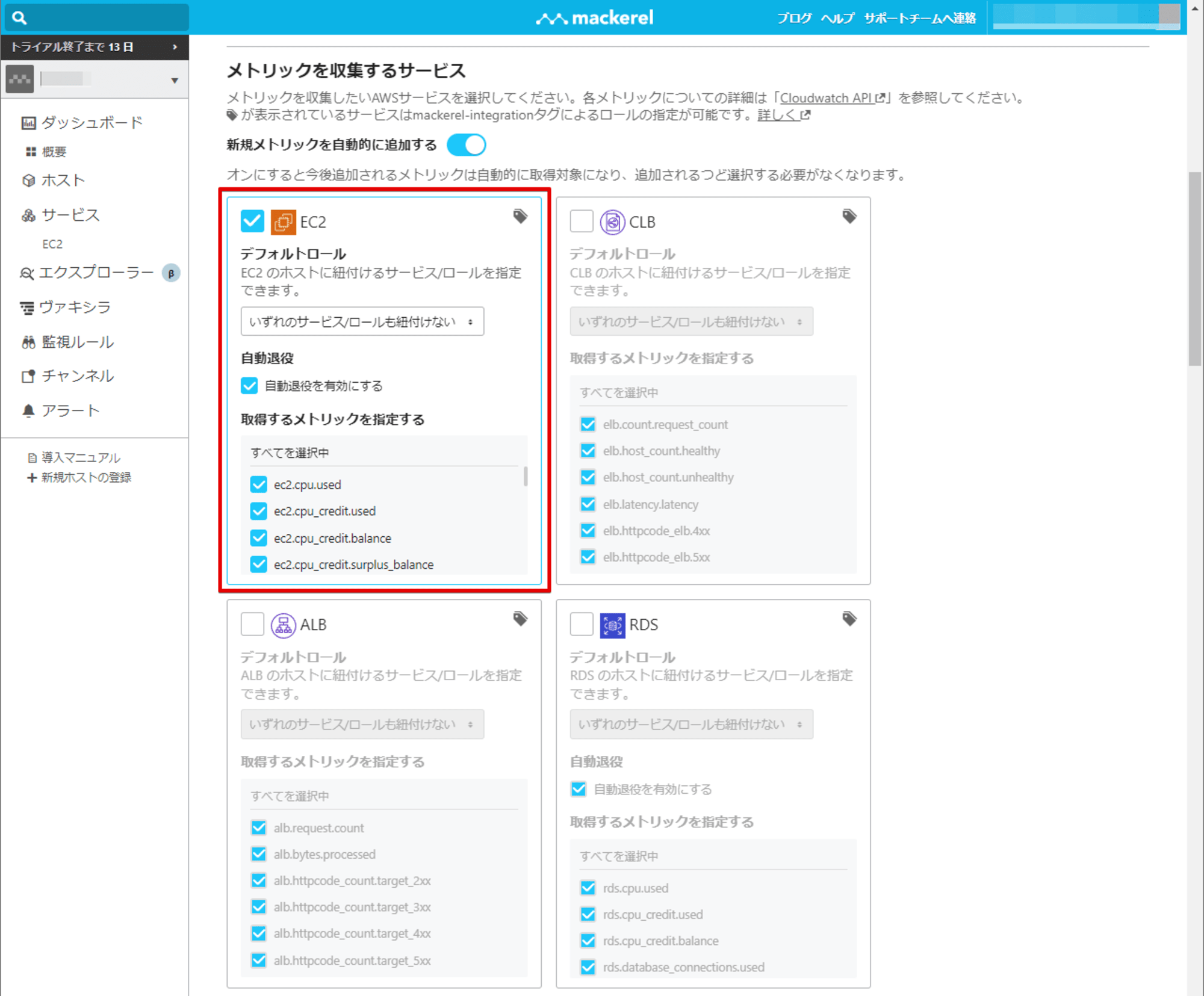This screenshot has height=996, width=1204.
Task: Click the dashboard icon in sidebar
Action: pos(28,123)
